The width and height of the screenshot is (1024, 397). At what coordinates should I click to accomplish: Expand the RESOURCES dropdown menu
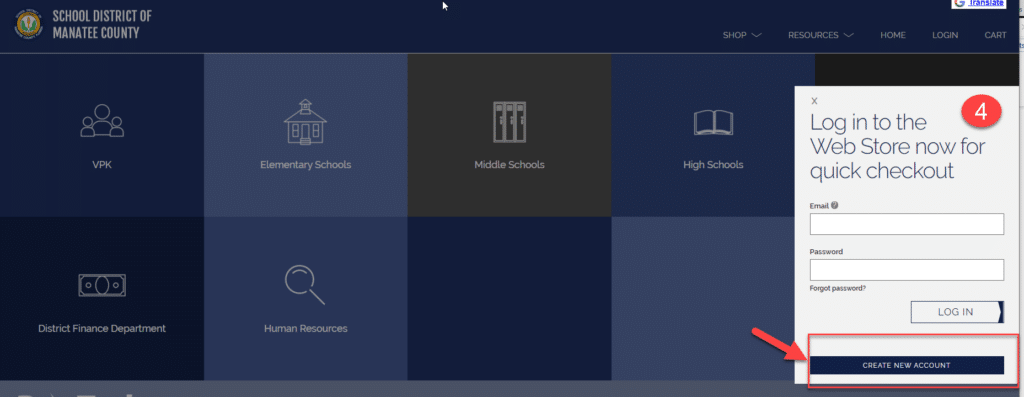point(820,35)
